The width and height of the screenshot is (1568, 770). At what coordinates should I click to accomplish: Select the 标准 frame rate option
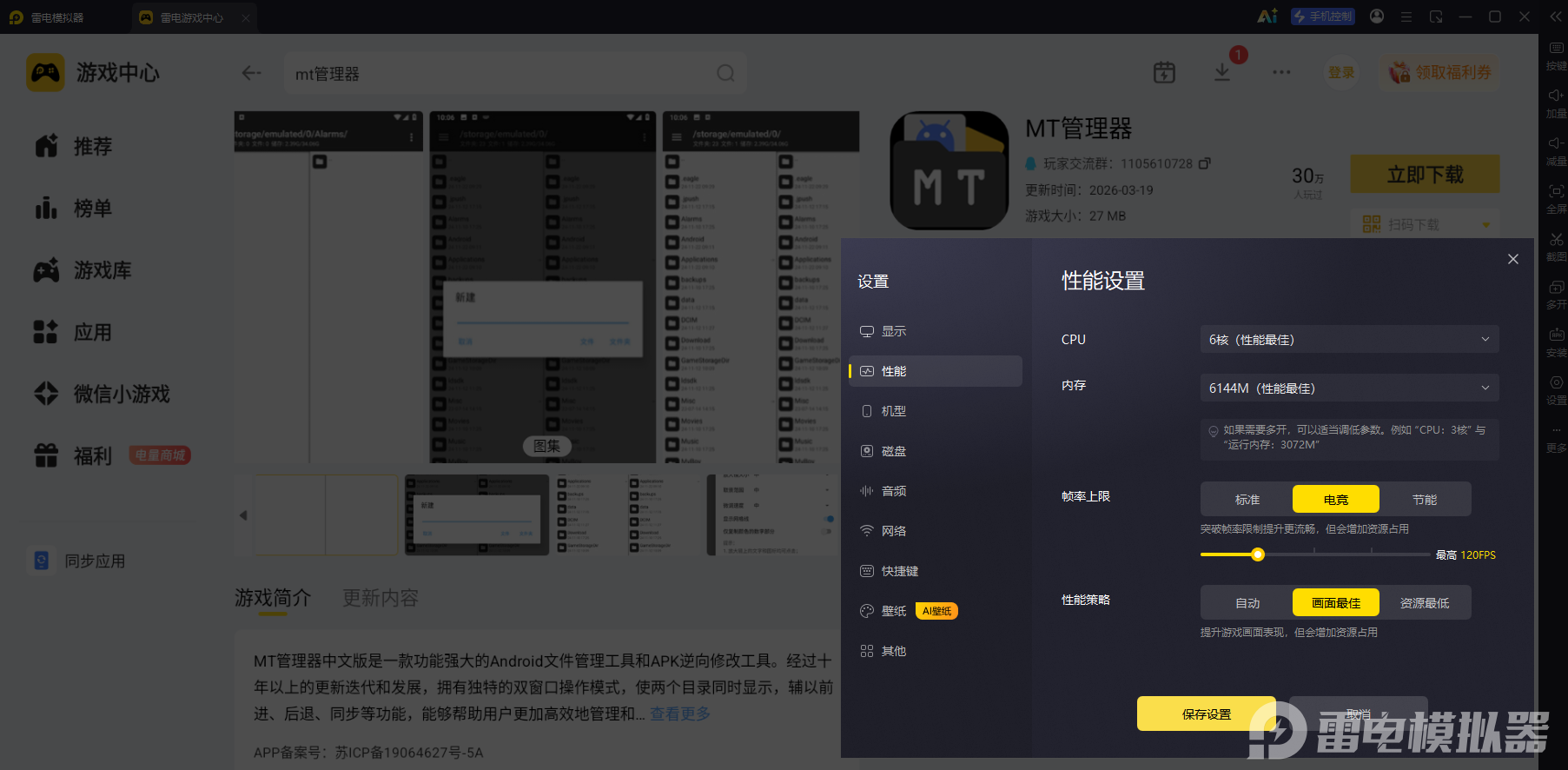[x=1247, y=500]
